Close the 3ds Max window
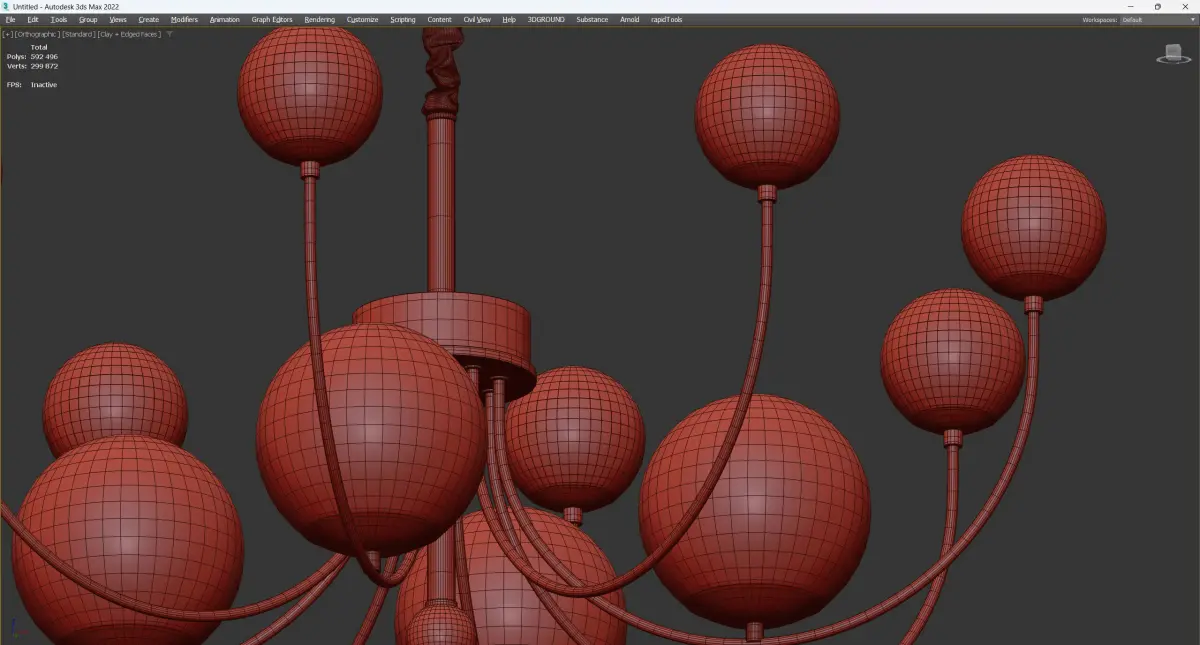Image resolution: width=1200 pixels, height=645 pixels. pyautogui.click(x=1186, y=6)
